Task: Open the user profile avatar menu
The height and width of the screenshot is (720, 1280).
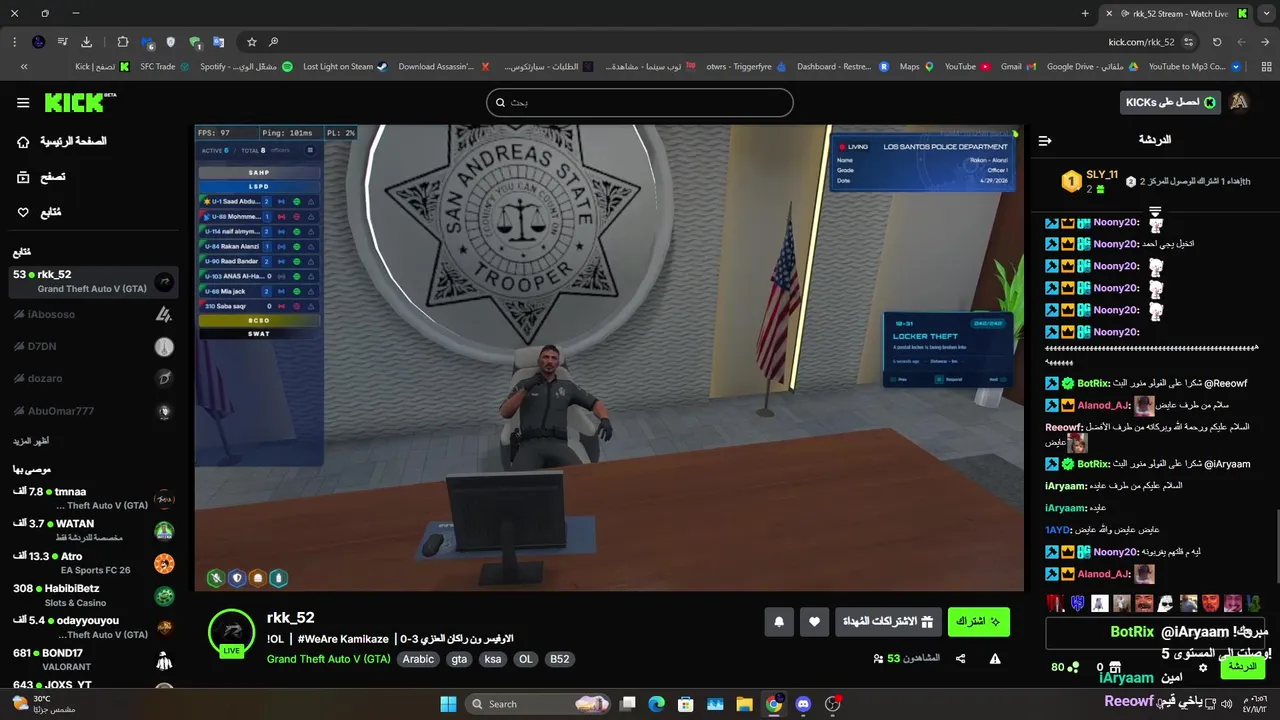Action: 1239,102
